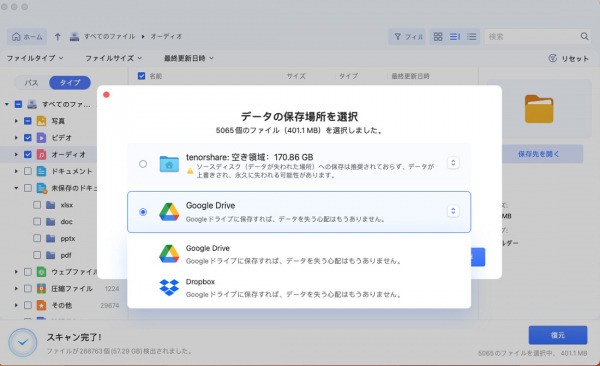This screenshot has width=600, height=366.
Task: Expand the 圧縮ファイル tree item
Action: [x=16, y=288]
